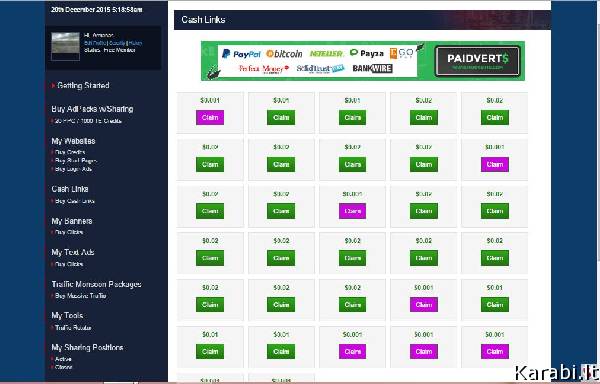Click Buy Cash Links sublink
600x384 pixels.
[75, 201]
